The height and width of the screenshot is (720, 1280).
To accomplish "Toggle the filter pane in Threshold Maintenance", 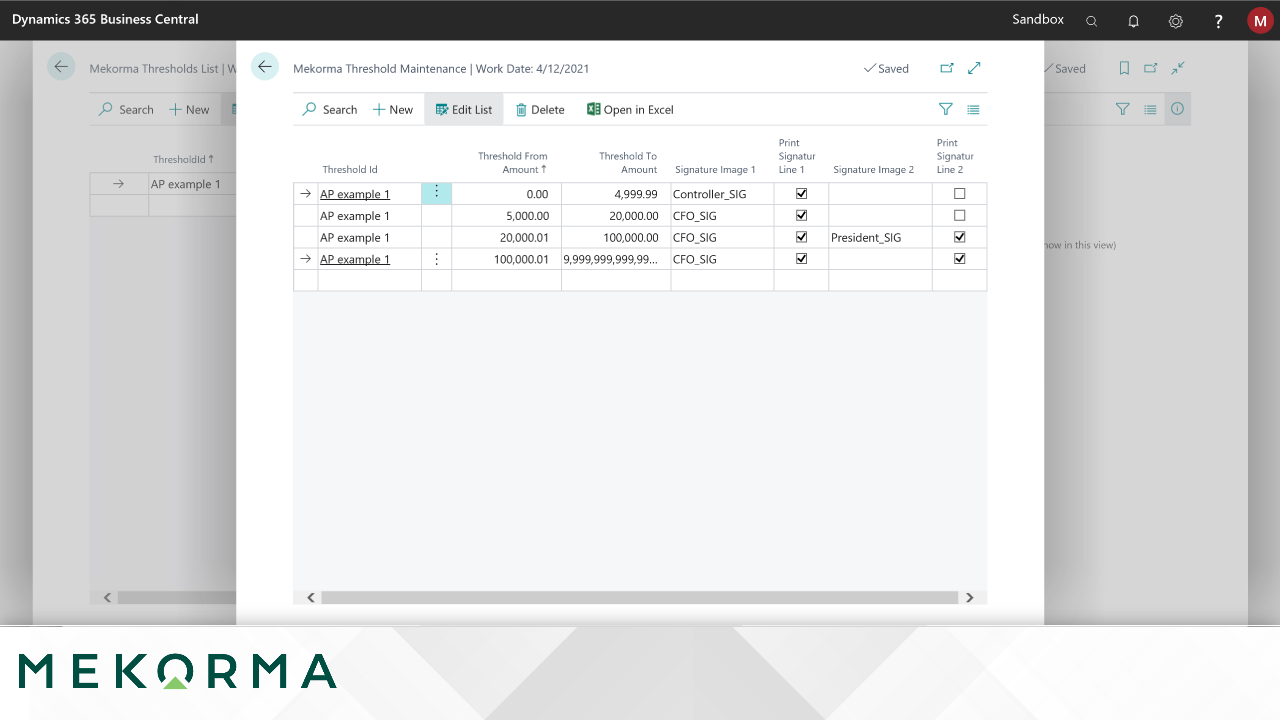I will coord(945,109).
